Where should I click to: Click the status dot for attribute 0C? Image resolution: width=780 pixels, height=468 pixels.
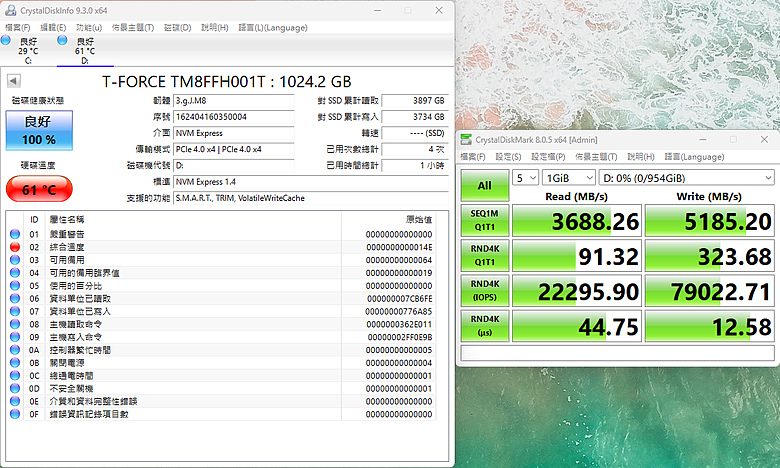(15, 375)
